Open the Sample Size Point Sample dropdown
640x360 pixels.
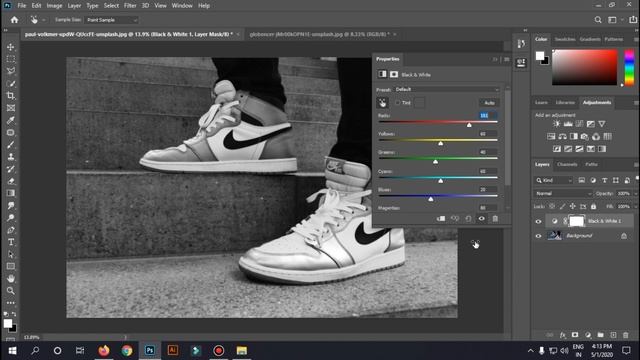coord(111,20)
